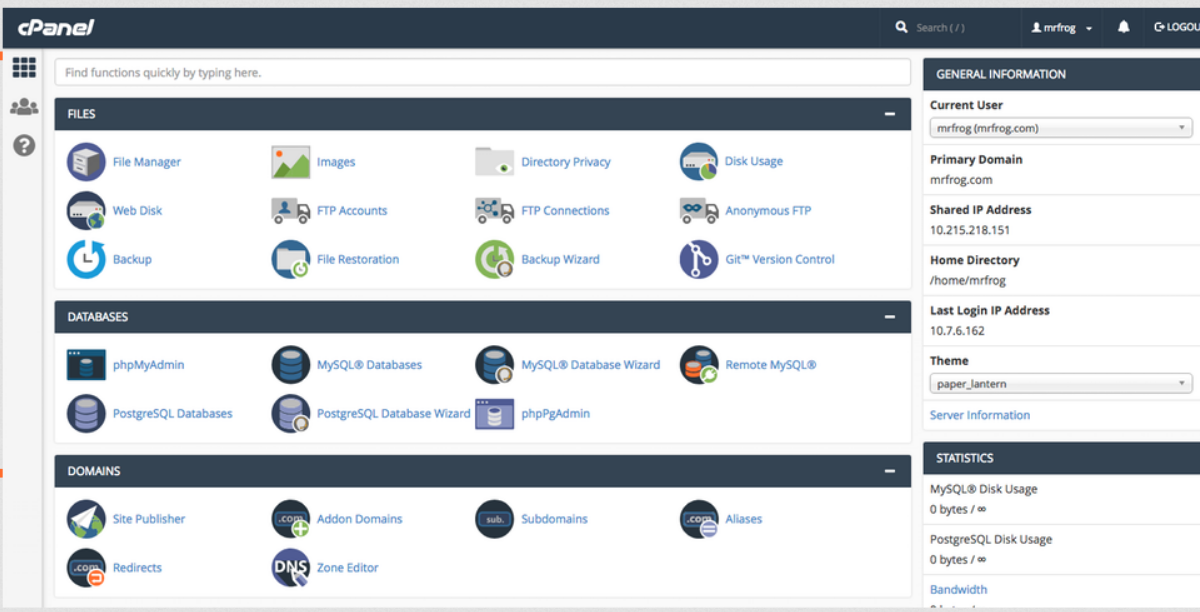
Task: Open the DNS Zone Editor icon
Action: (291, 567)
